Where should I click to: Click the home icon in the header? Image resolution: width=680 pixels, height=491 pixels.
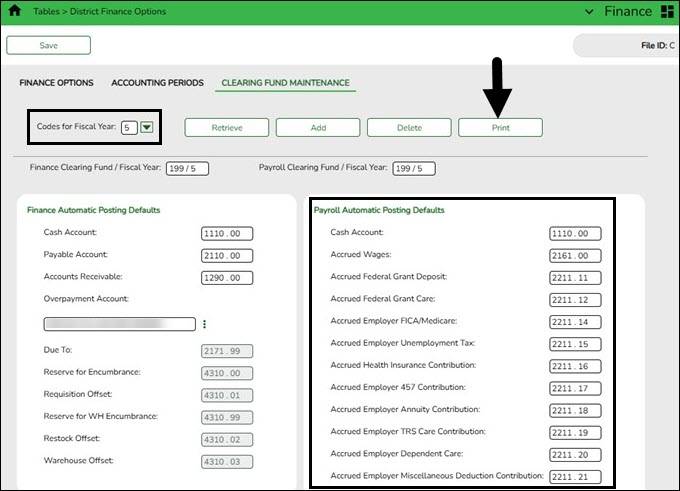click(14, 12)
